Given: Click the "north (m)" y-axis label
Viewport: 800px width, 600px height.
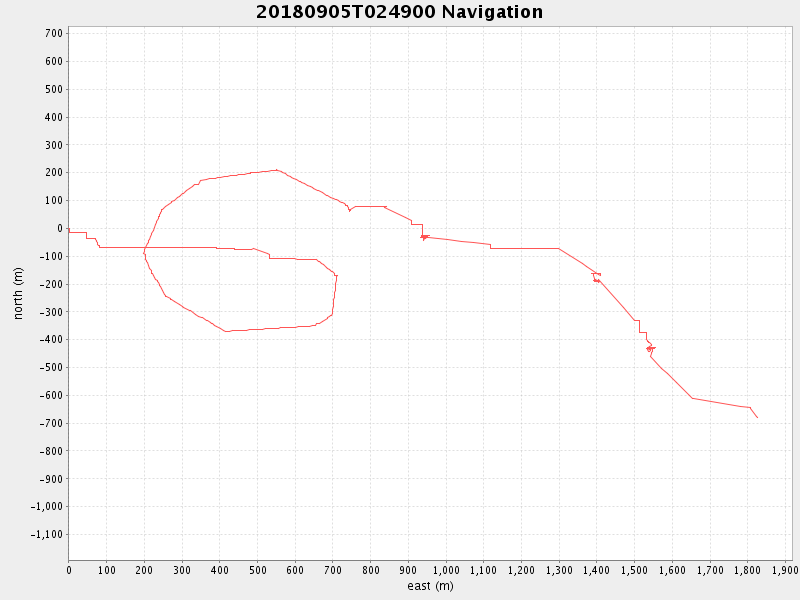Looking at the screenshot, I should [x=18, y=293].
